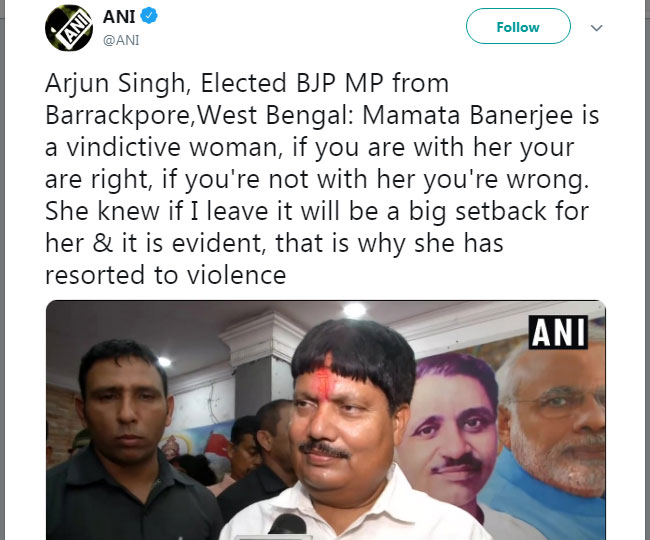The image size is (650, 540).
Task: Click the purple-tinted mustached portrait poster
Action: point(452,425)
